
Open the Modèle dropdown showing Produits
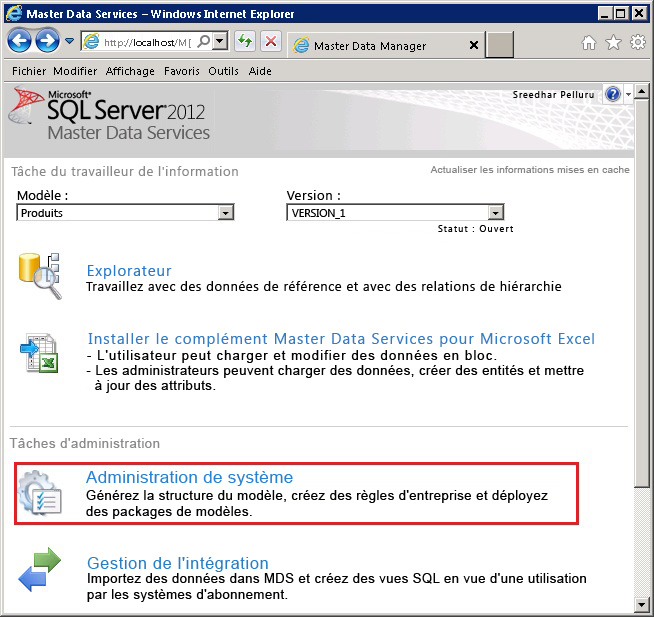125,212
